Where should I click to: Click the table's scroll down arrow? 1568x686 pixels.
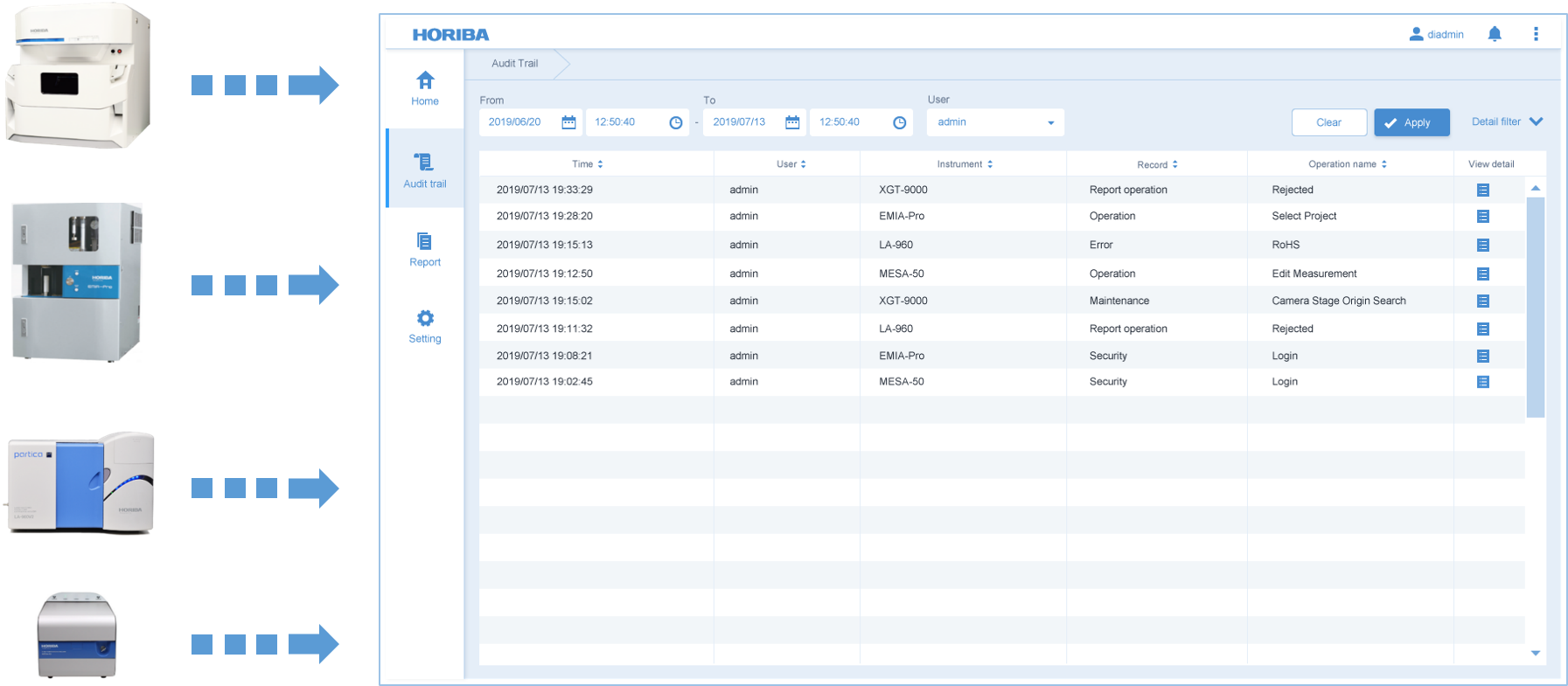point(1535,653)
